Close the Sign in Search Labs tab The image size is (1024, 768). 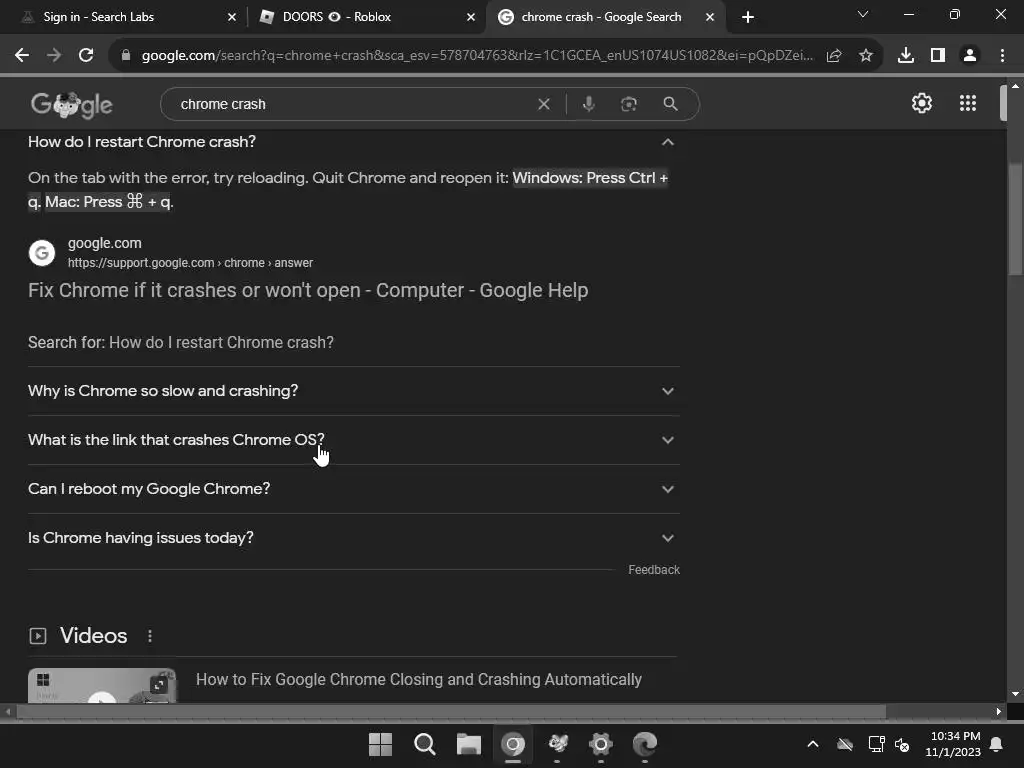point(232,17)
